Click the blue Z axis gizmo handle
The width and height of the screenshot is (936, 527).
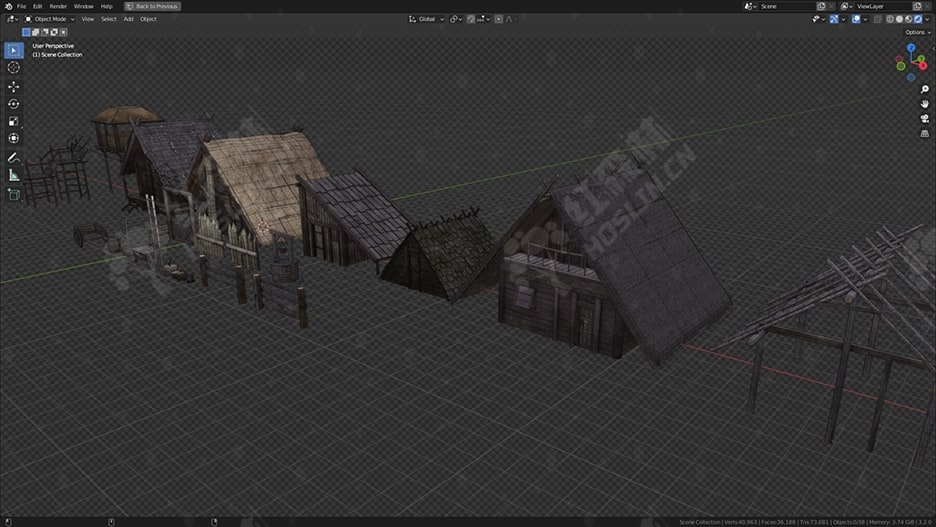(x=911, y=47)
